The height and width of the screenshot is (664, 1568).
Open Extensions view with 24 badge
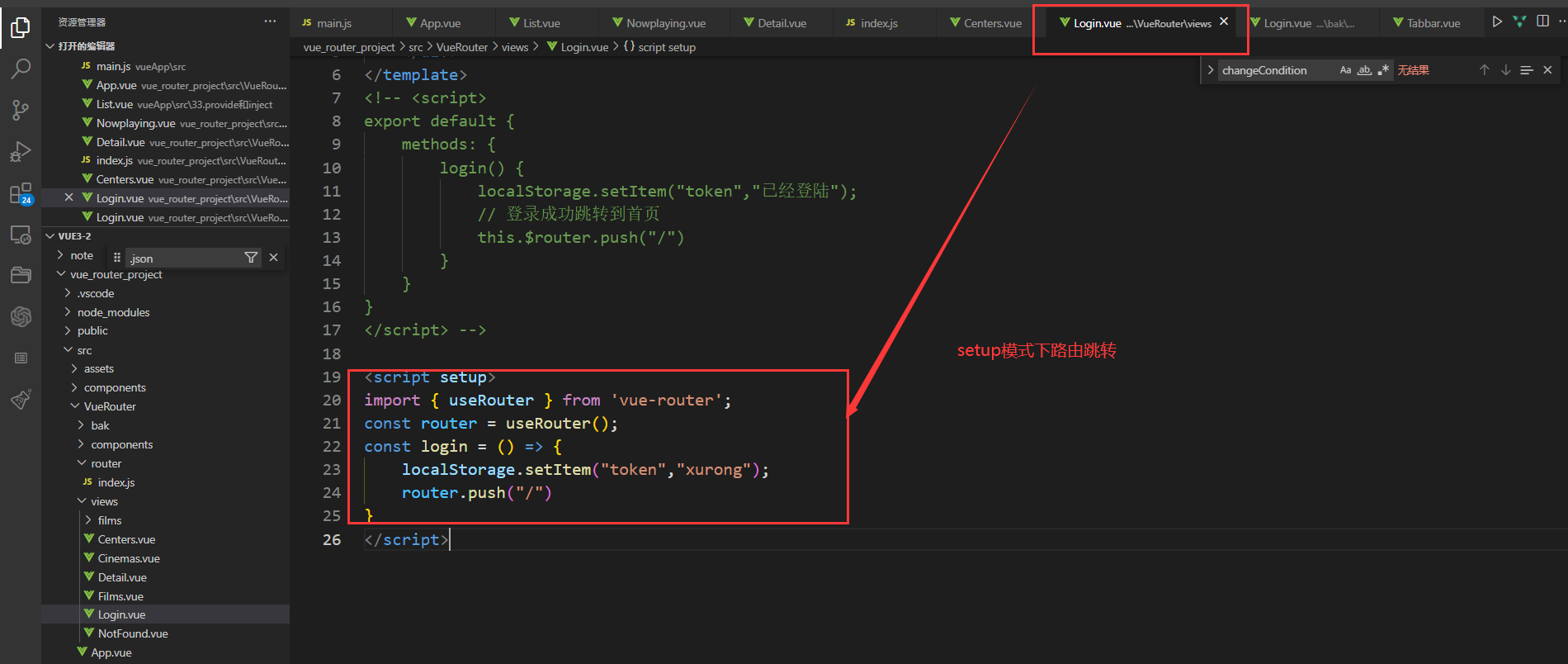(x=21, y=193)
